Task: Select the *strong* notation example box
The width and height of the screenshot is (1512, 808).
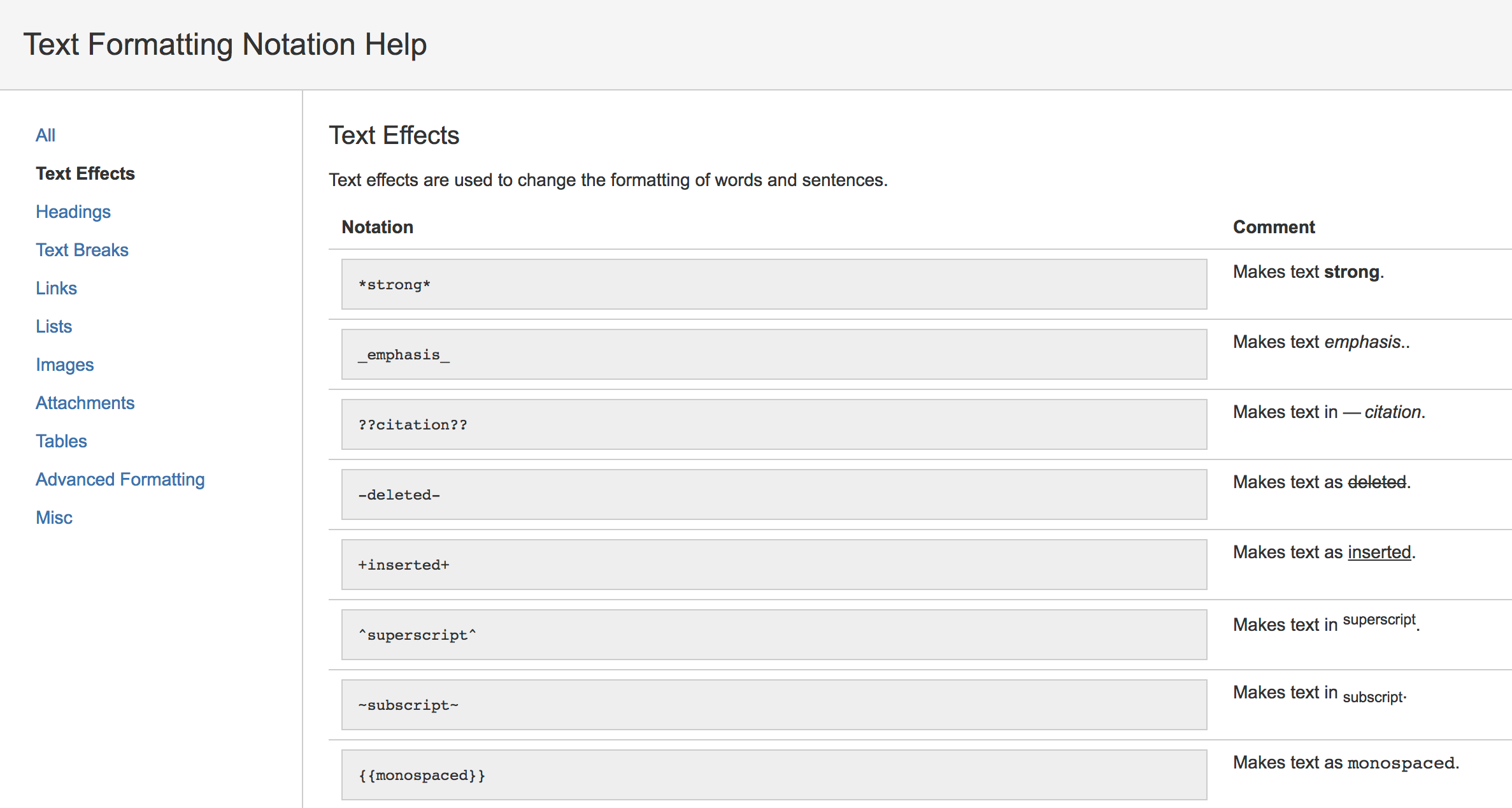Action: click(773, 284)
